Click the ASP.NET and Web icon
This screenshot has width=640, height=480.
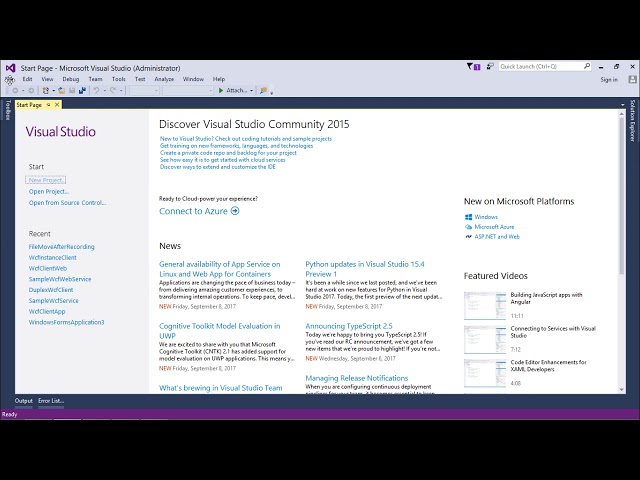[469, 236]
